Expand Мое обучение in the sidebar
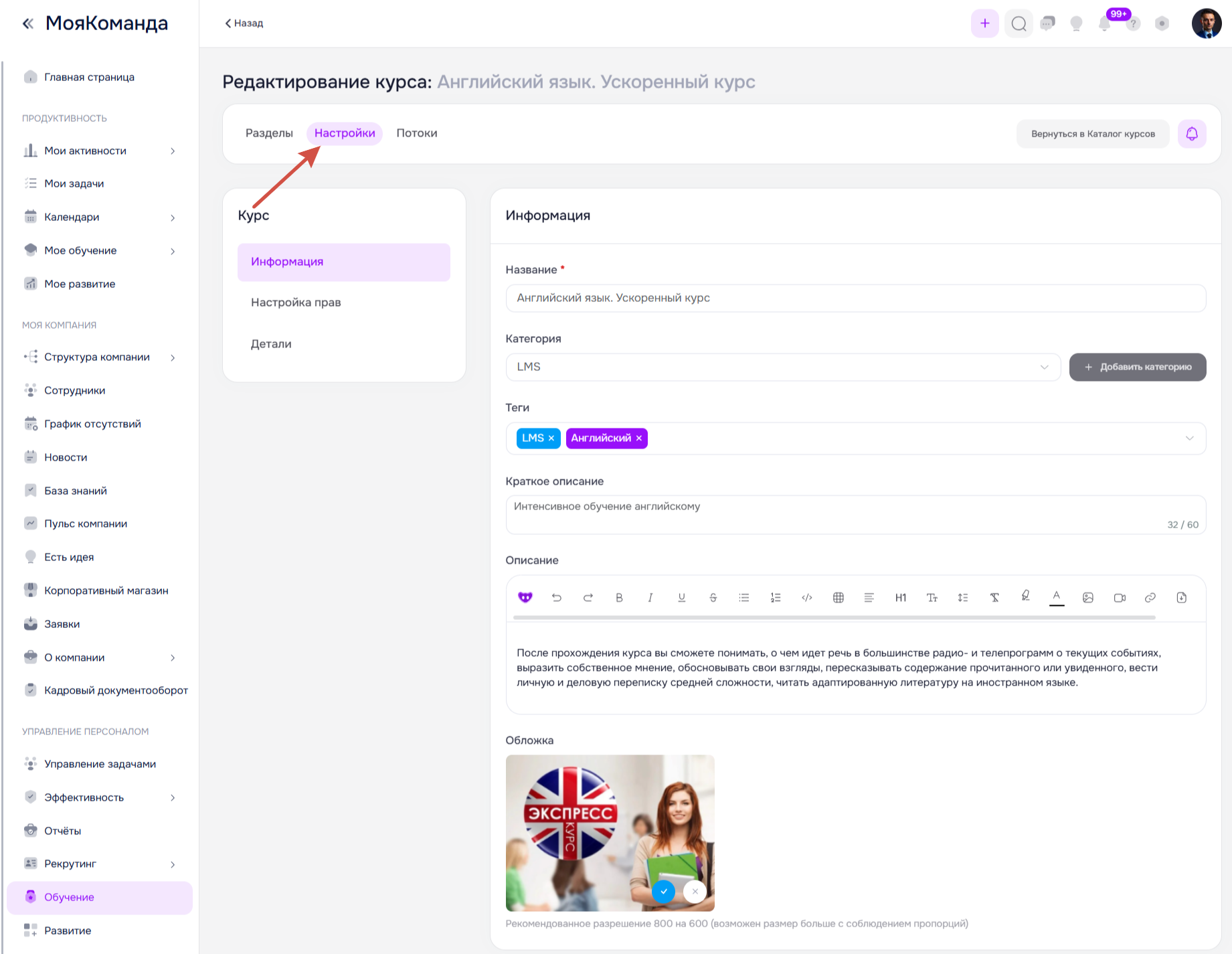This screenshot has height=954, width=1232. pos(173,251)
